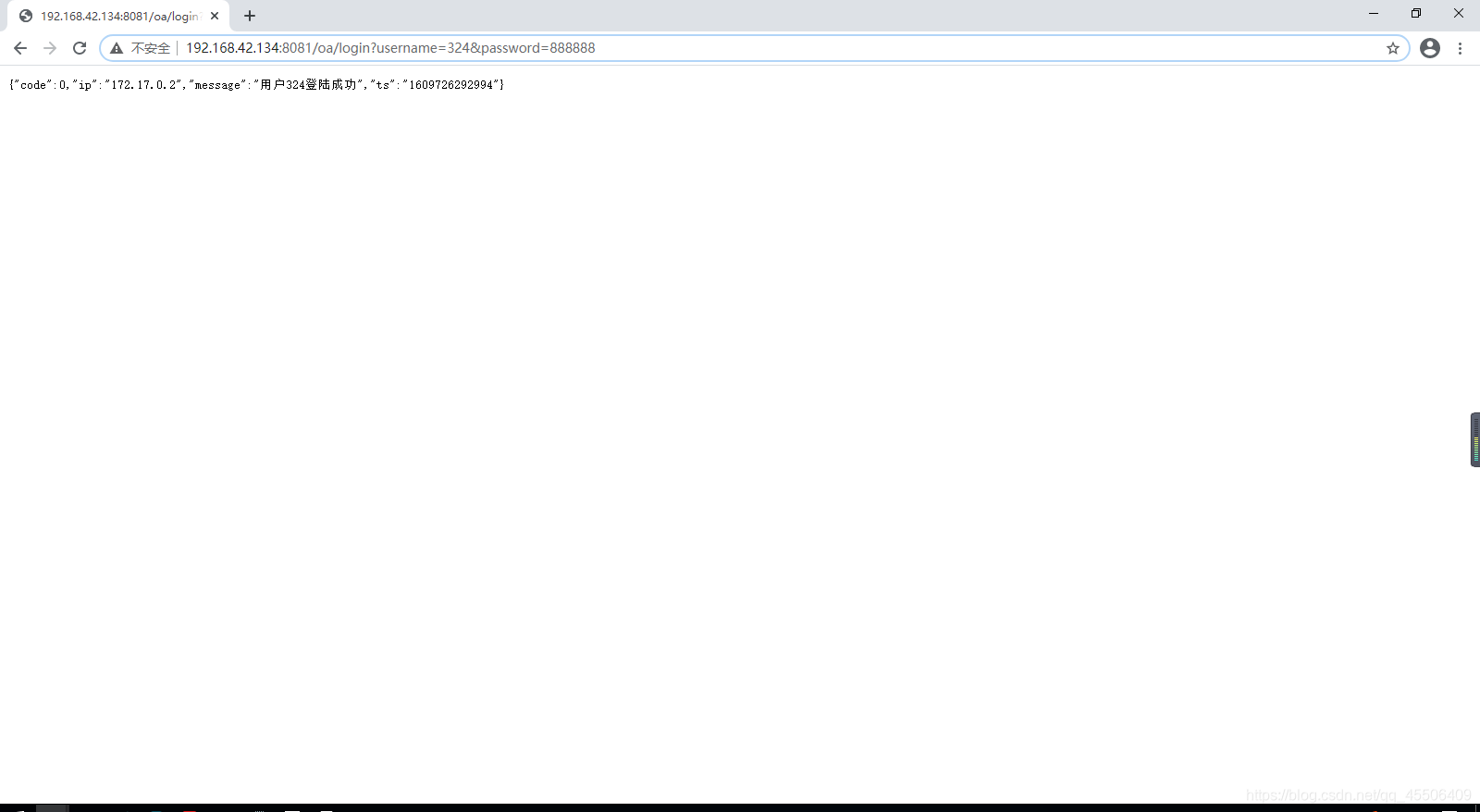This screenshot has width=1480, height=812.
Task: Click the 不安全 security label
Action: tap(151, 48)
